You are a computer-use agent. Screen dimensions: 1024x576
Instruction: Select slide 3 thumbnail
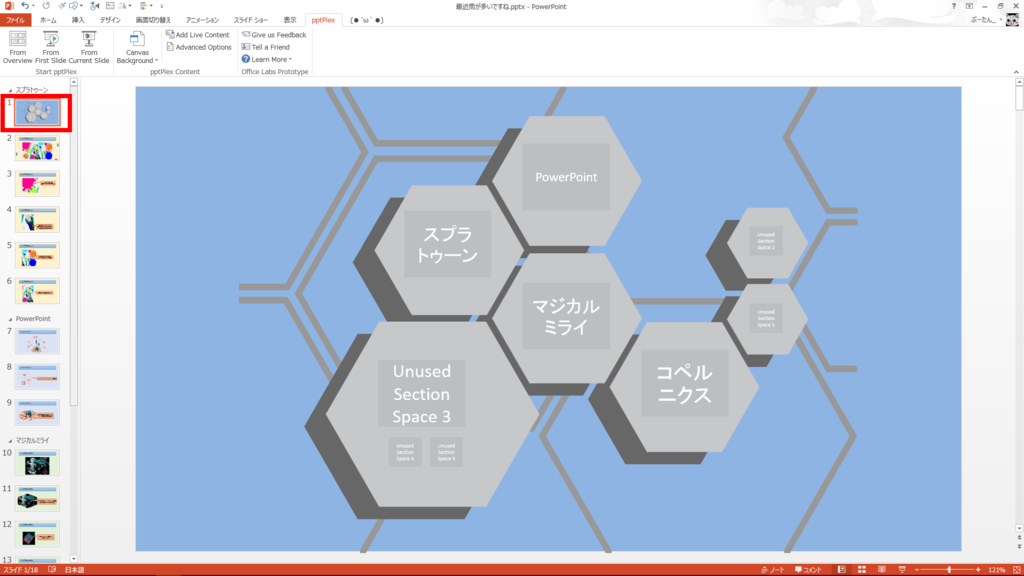[37, 184]
